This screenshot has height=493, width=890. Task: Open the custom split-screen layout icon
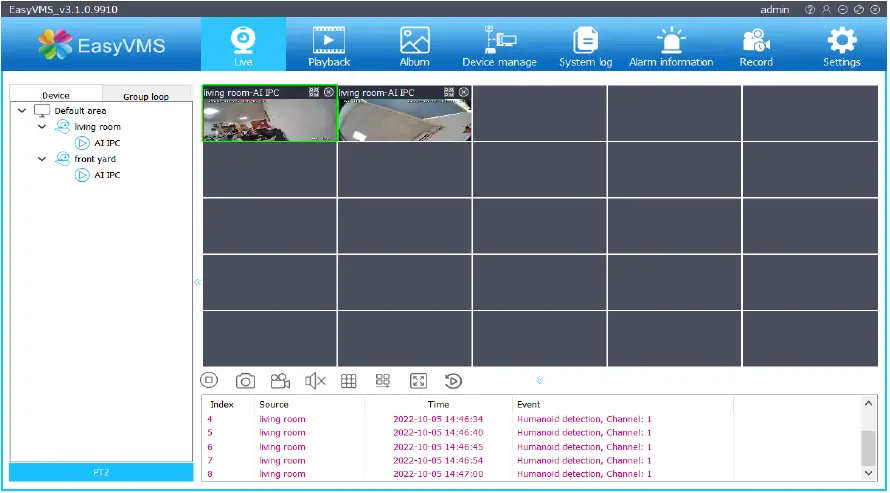tap(383, 381)
